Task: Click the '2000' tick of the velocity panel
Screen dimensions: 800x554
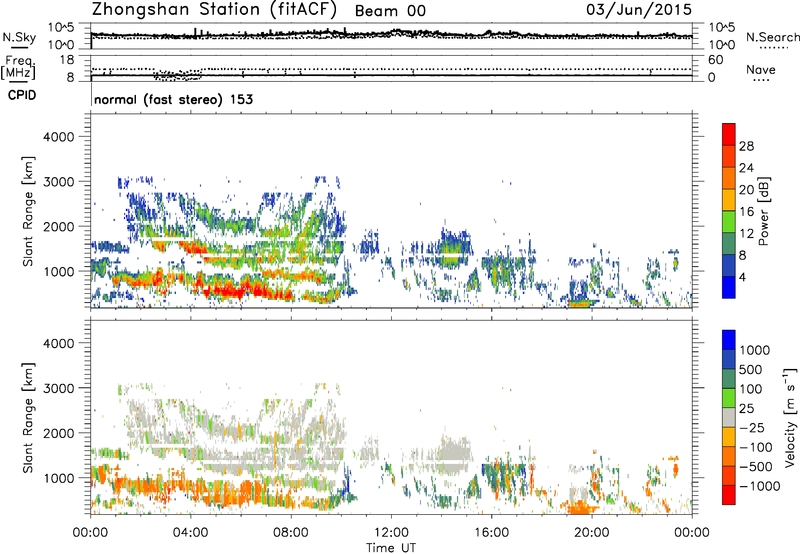Action: 58,433
